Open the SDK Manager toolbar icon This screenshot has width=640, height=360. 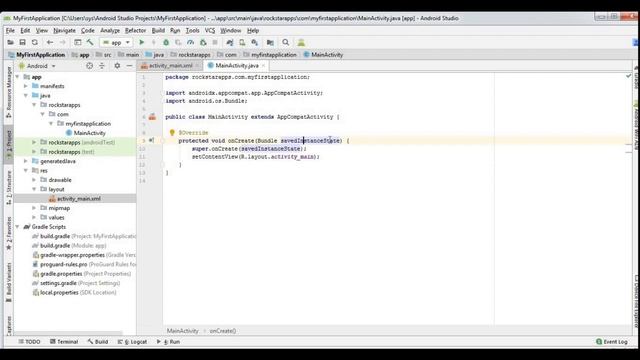point(255,42)
